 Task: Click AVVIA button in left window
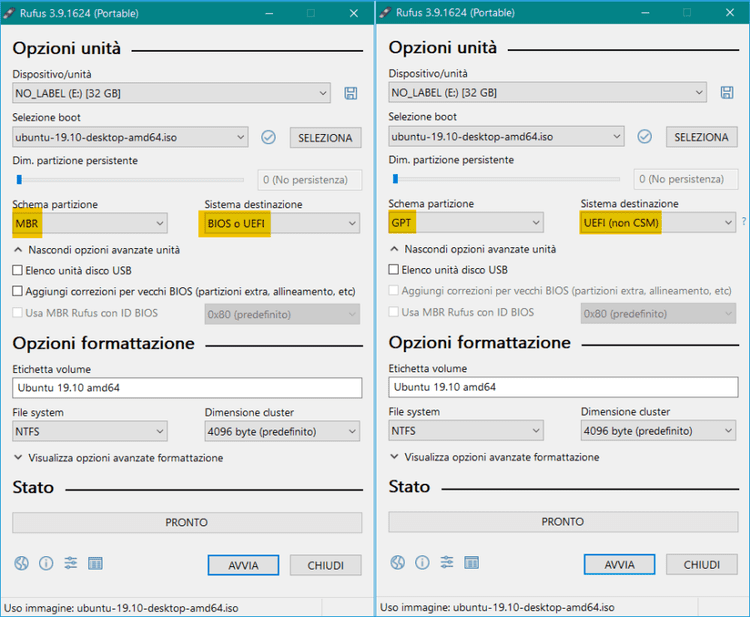pos(243,565)
